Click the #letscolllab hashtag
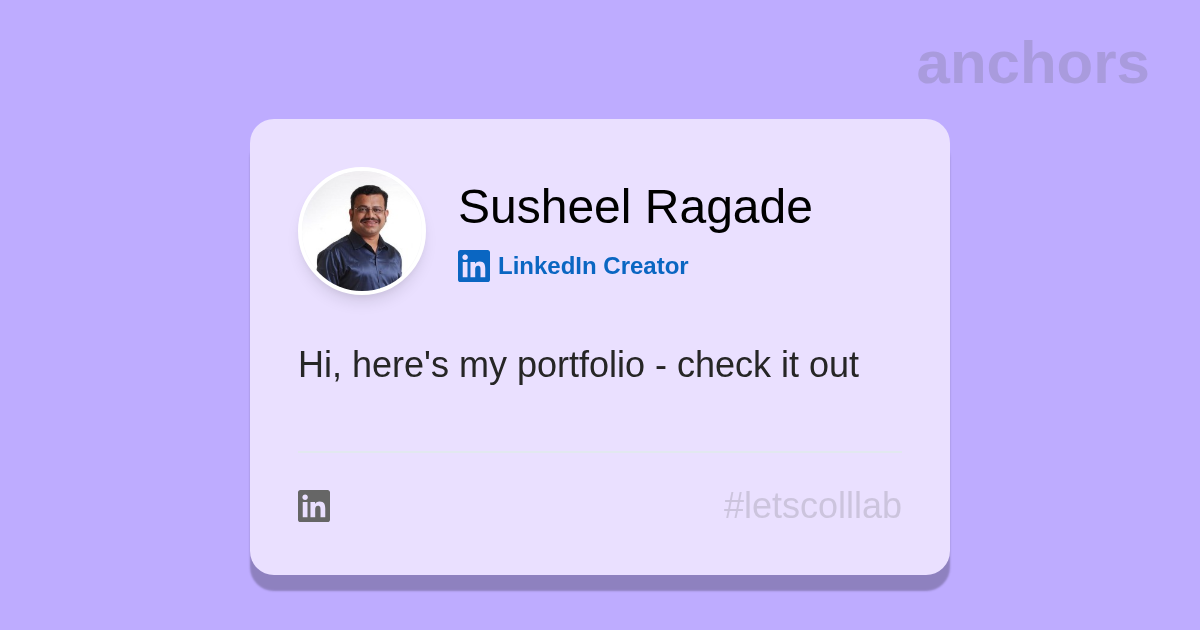 point(812,506)
